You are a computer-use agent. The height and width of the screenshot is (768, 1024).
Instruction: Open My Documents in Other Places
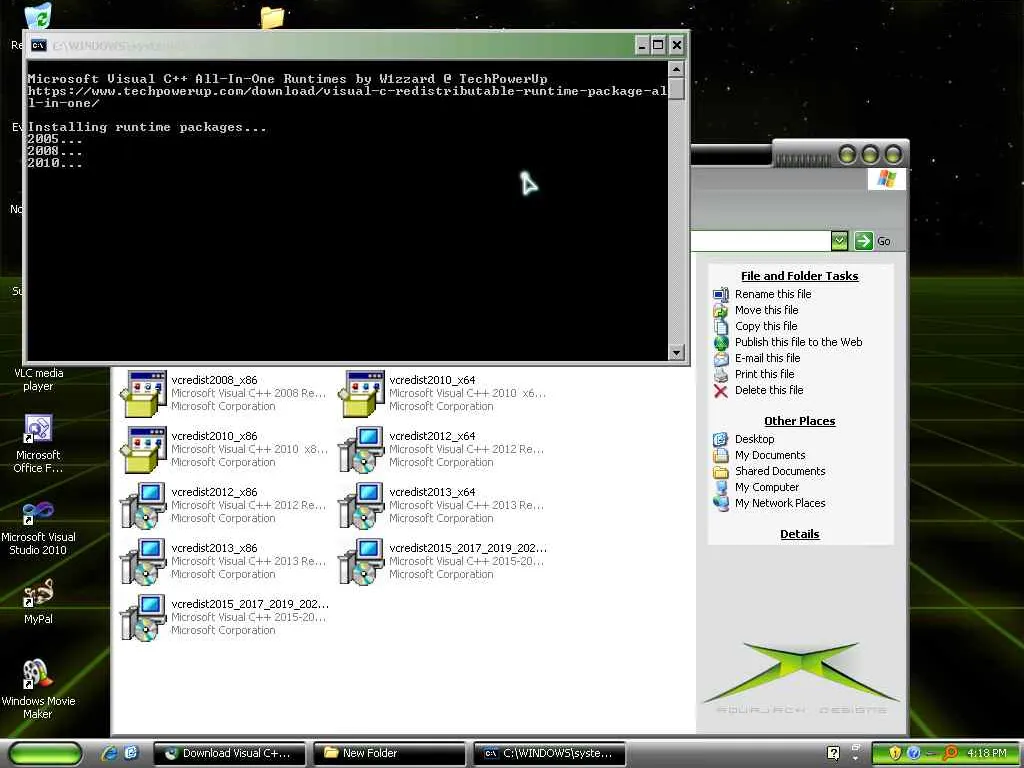click(770, 455)
